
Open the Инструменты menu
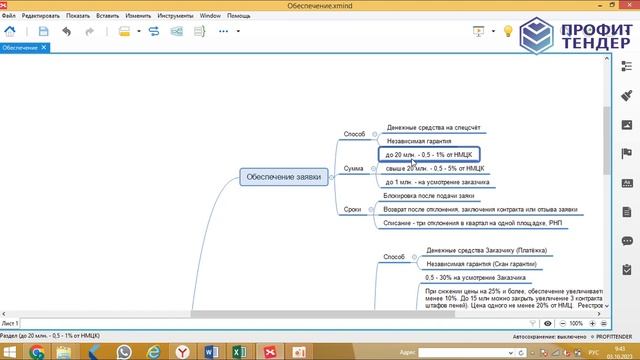pos(175,16)
